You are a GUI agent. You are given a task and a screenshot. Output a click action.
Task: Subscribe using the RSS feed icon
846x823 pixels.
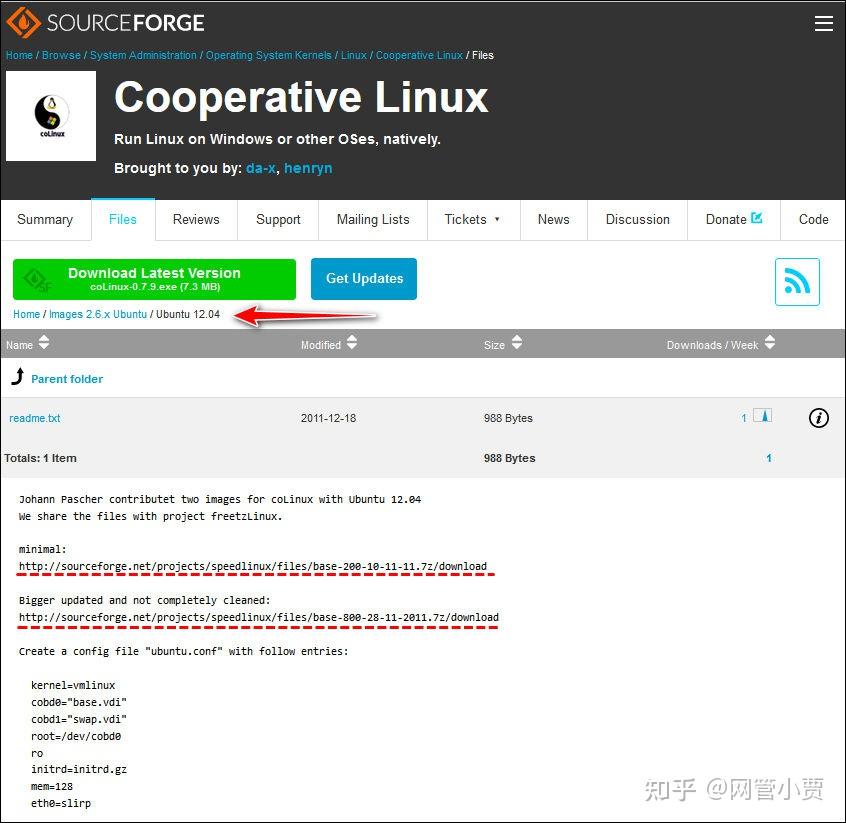point(797,282)
